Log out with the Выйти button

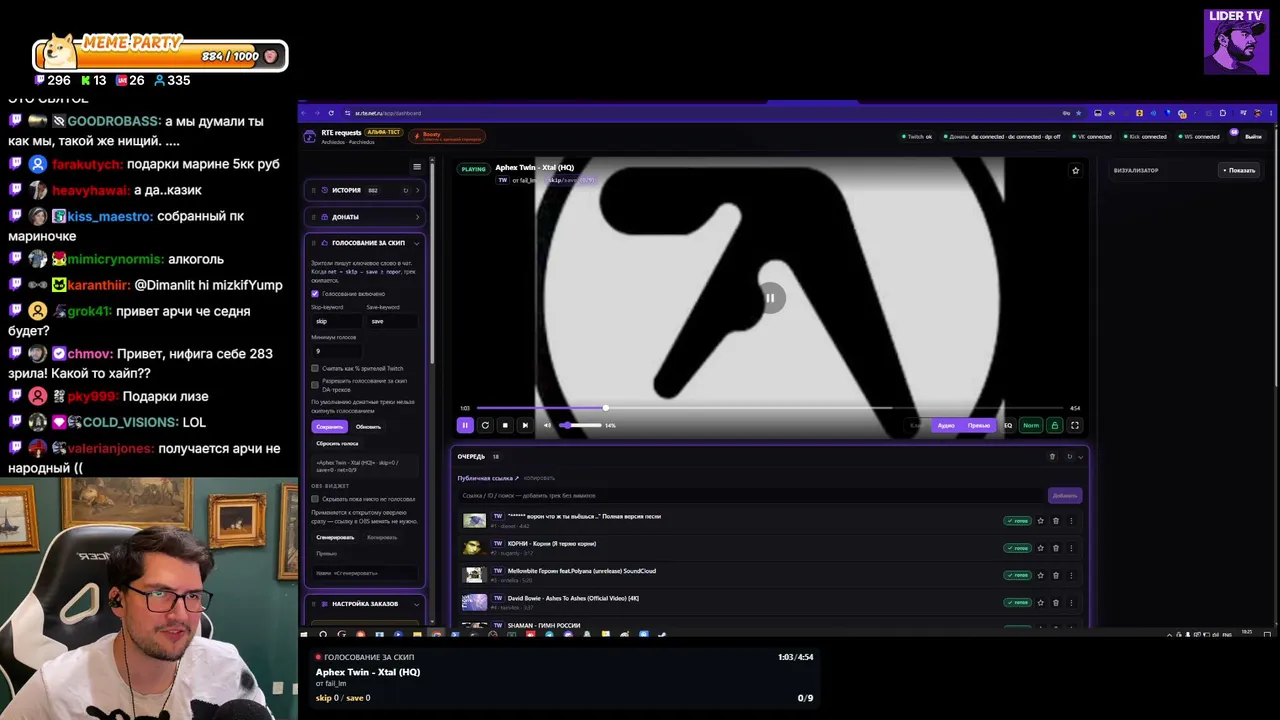click(1253, 136)
